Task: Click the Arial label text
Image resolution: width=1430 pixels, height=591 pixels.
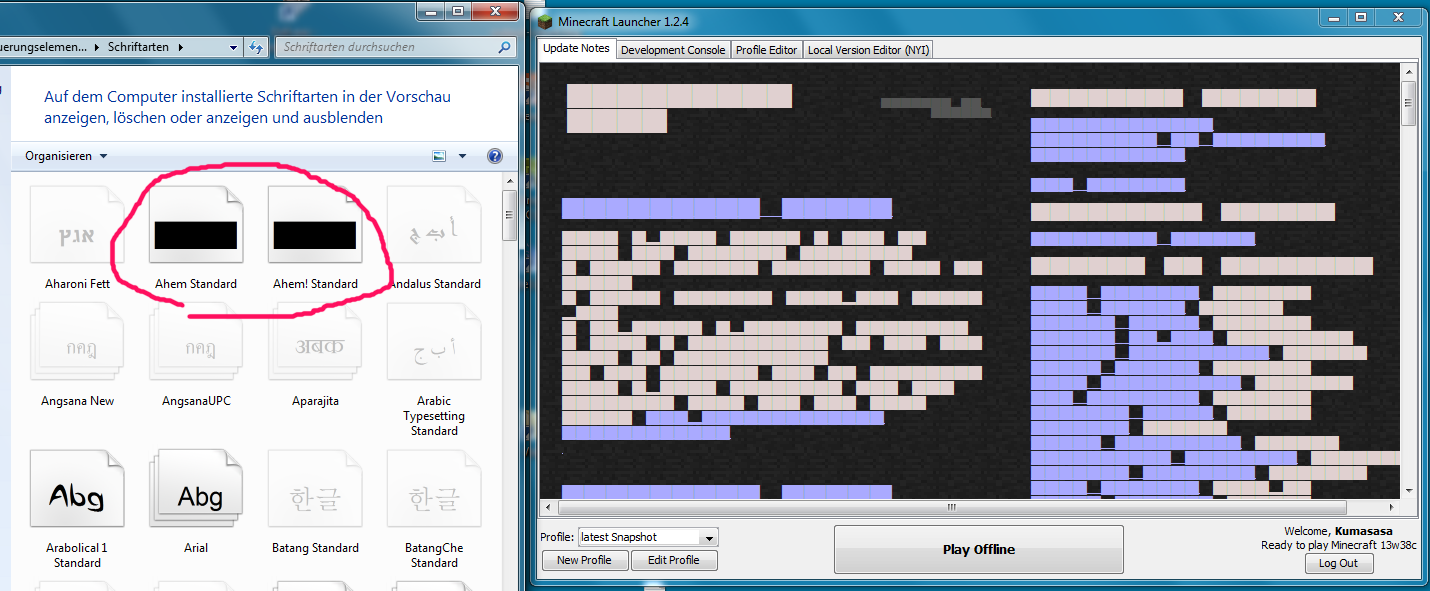Action: tap(196, 548)
